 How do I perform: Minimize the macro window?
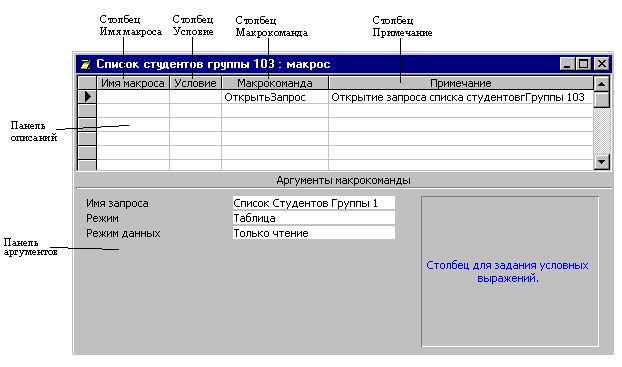point(567,64)
